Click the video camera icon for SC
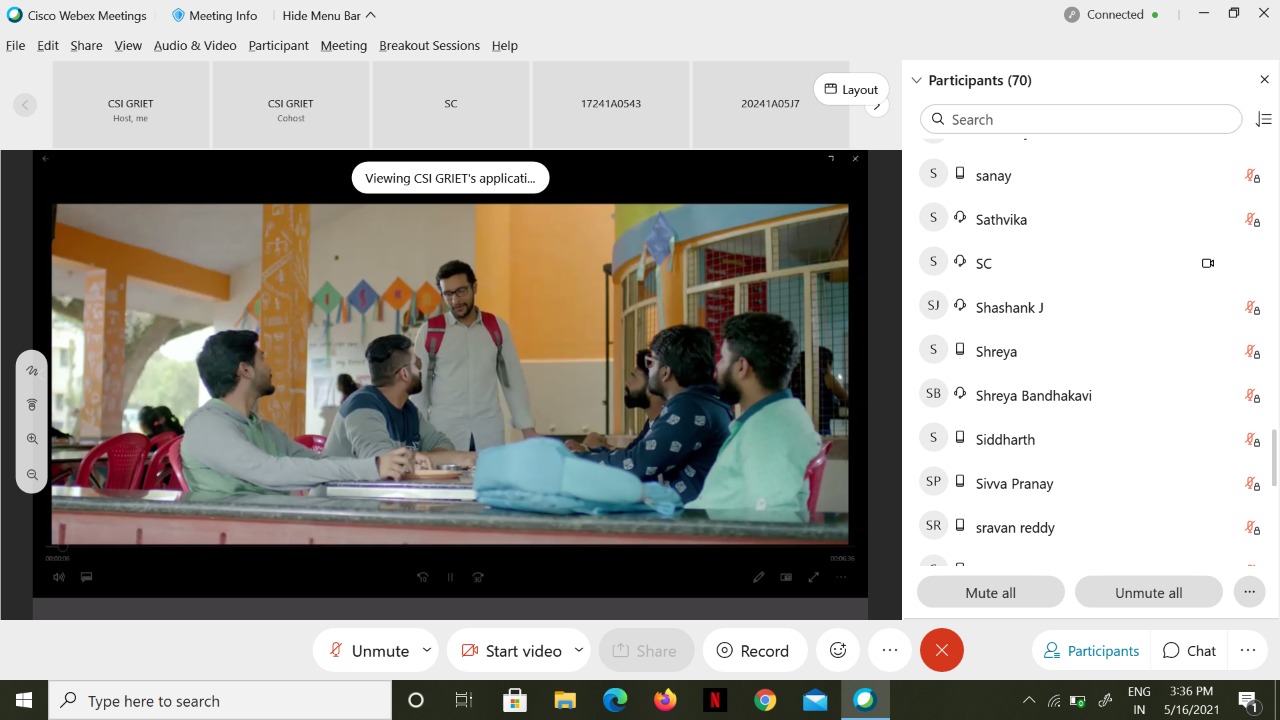 tap(1208, 263)
